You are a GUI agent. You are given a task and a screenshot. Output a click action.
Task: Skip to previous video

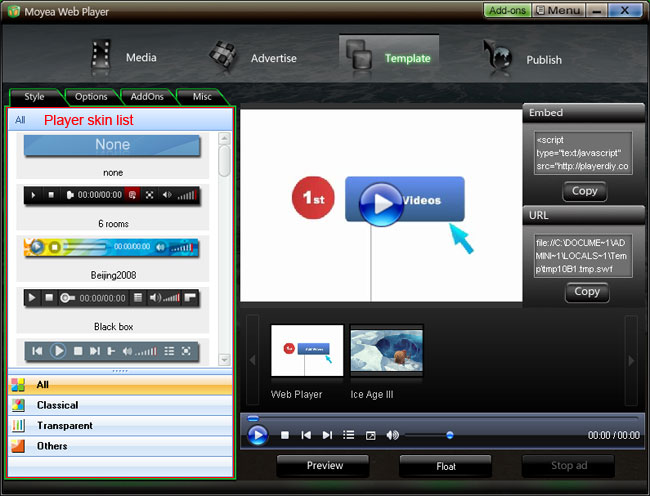click(306, 435)
